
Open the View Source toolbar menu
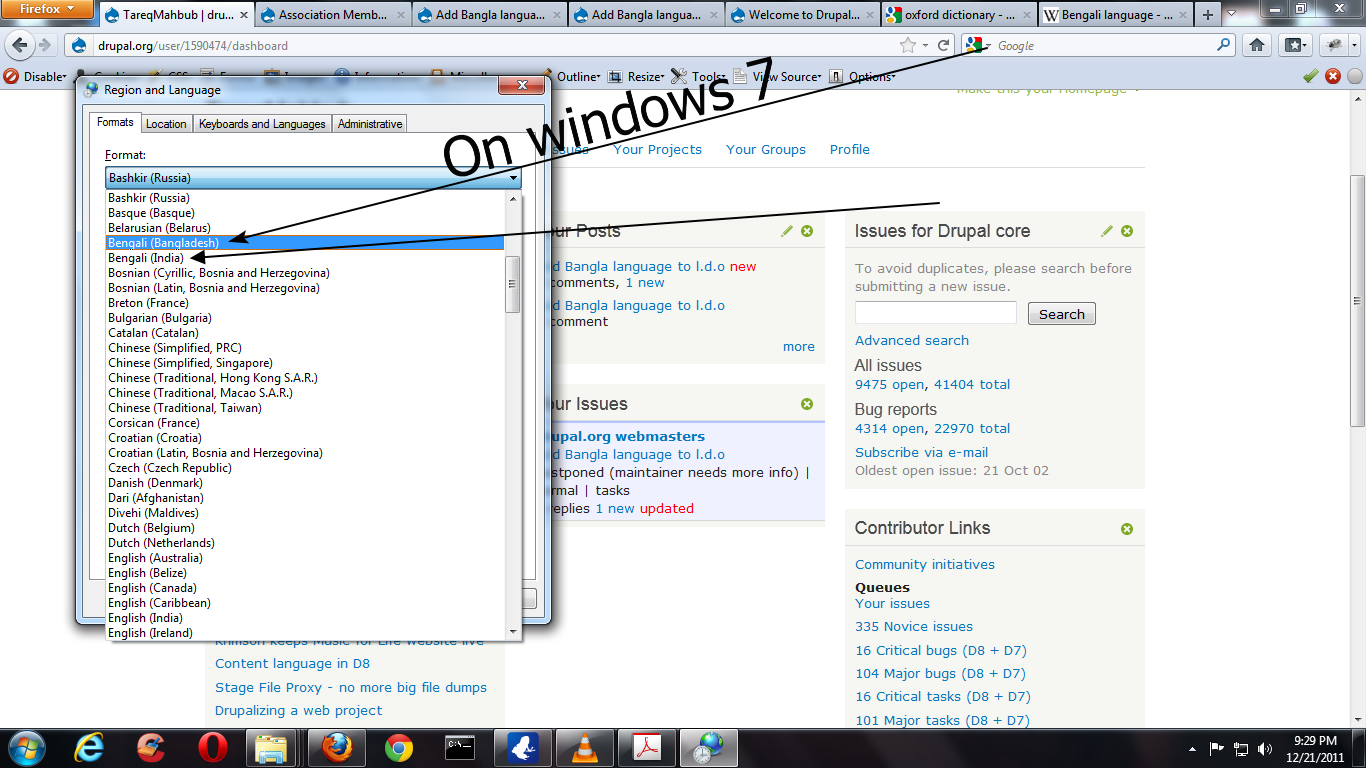pos(777,77)
